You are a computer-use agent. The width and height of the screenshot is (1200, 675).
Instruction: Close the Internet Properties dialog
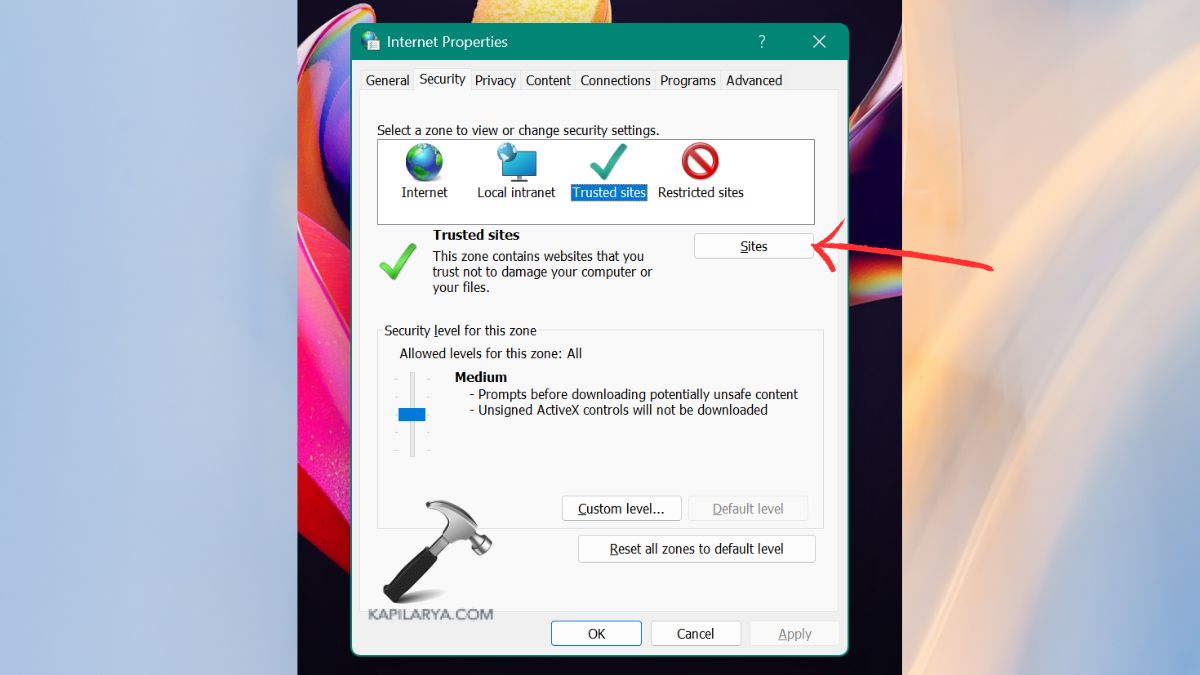(819, 42)
